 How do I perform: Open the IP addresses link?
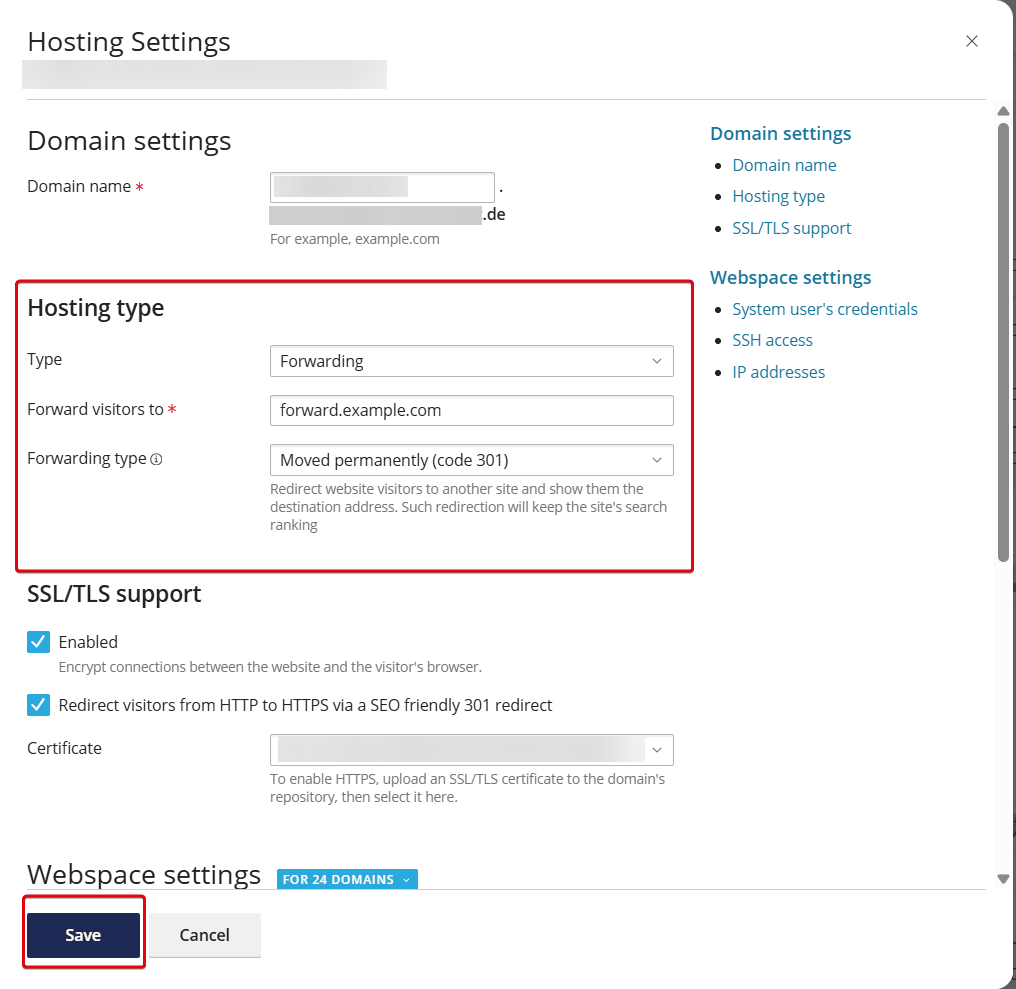point(778,372)
